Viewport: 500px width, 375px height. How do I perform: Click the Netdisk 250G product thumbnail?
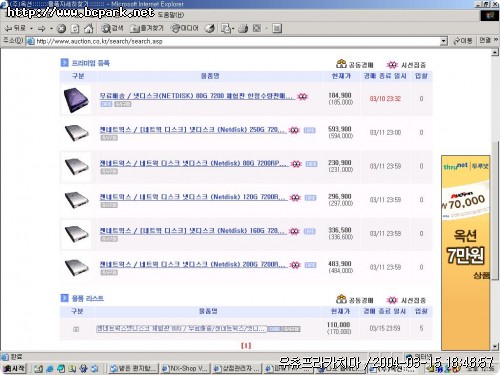pos(77,133)
